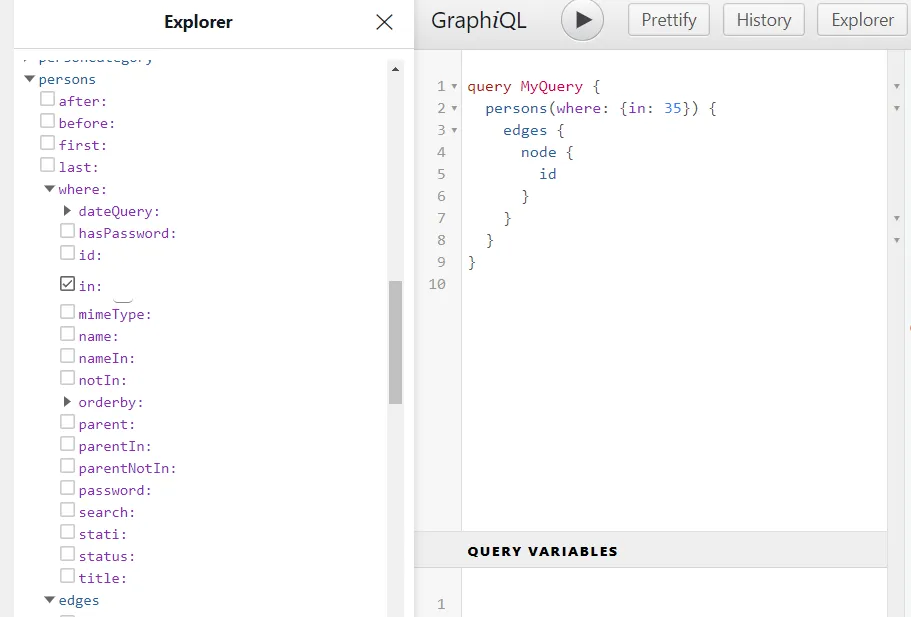Tick the mimeType argument checkbox
This screenshot has width=911, height=617.
click(x=68, y=313)
